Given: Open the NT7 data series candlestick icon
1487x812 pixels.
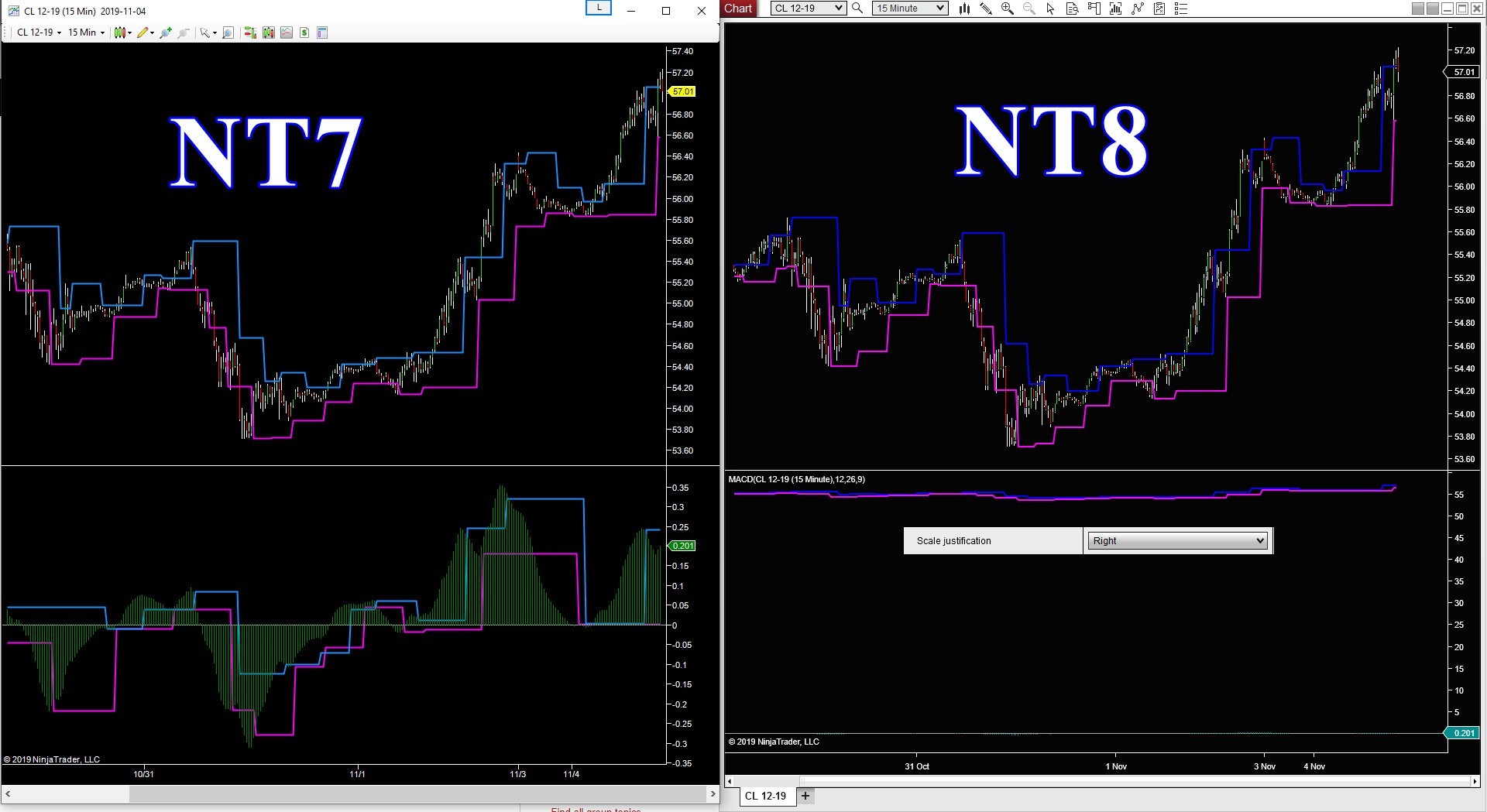Looking at the screenshot, I should [x=269, y=33].
